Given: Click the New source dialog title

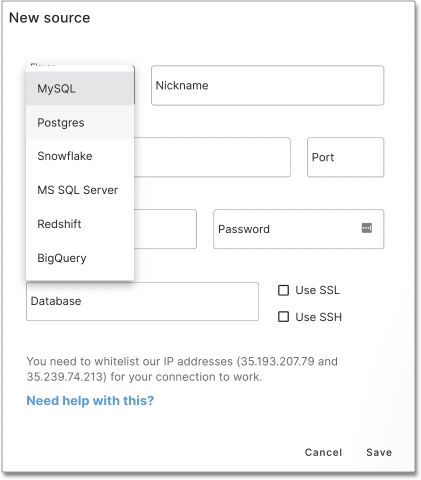Looking at the screenshot, I should 50,18.
